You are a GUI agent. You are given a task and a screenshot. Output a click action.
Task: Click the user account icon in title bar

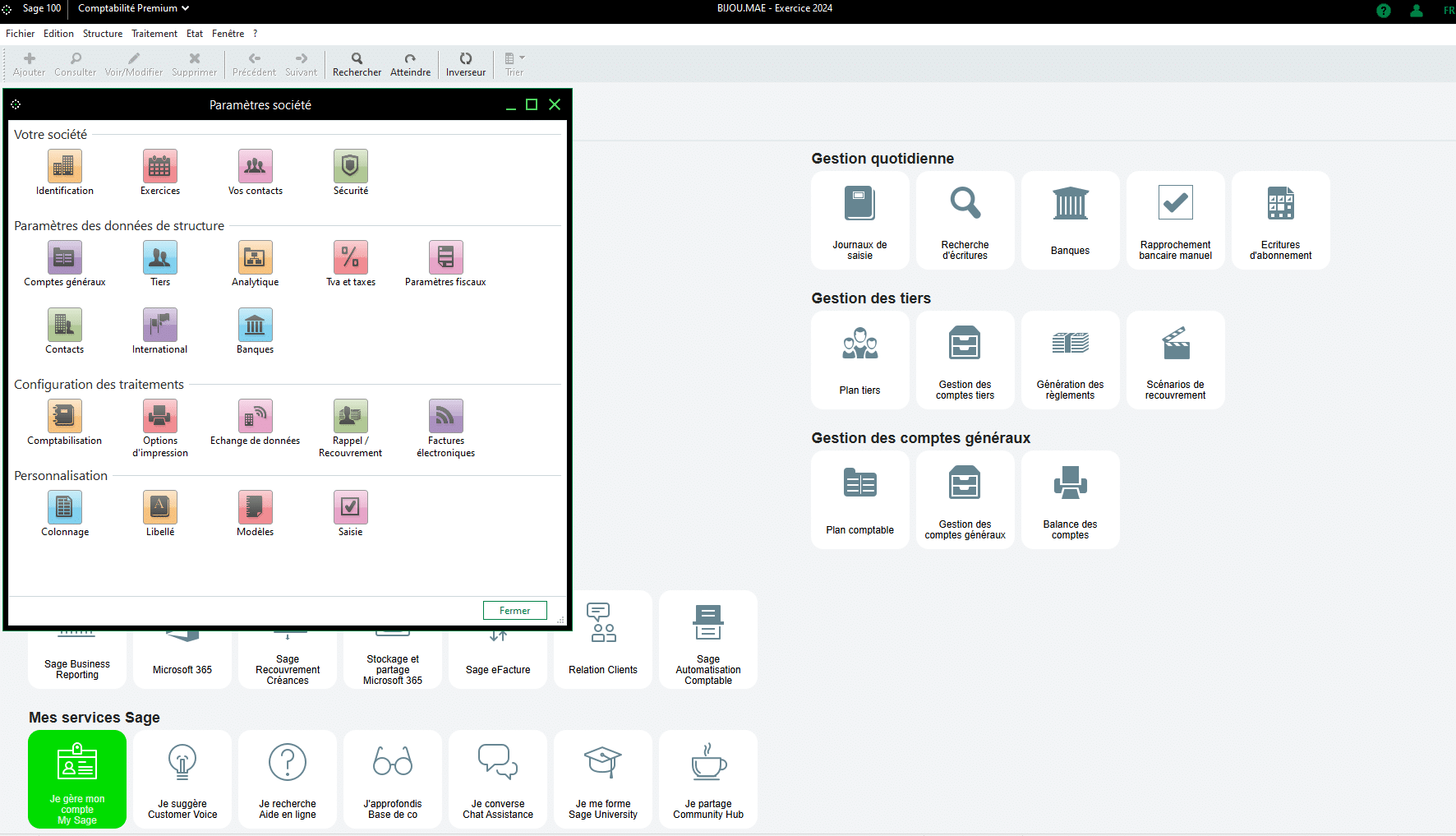coord(1417,11)
